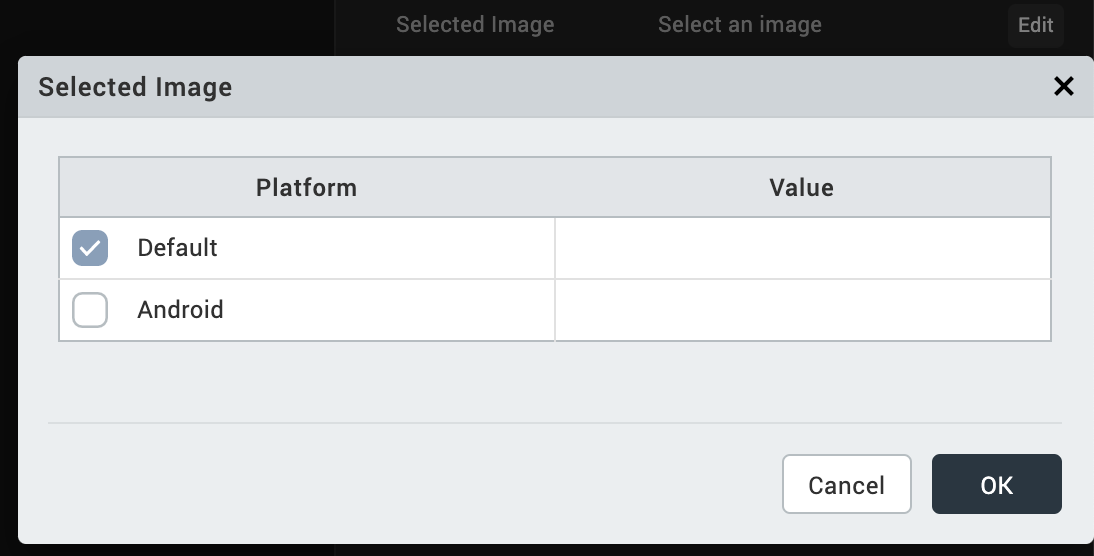Close the Selected Image dialog
The height and width of the screenshot is (556, 1094).
[x=1064, y=87]
